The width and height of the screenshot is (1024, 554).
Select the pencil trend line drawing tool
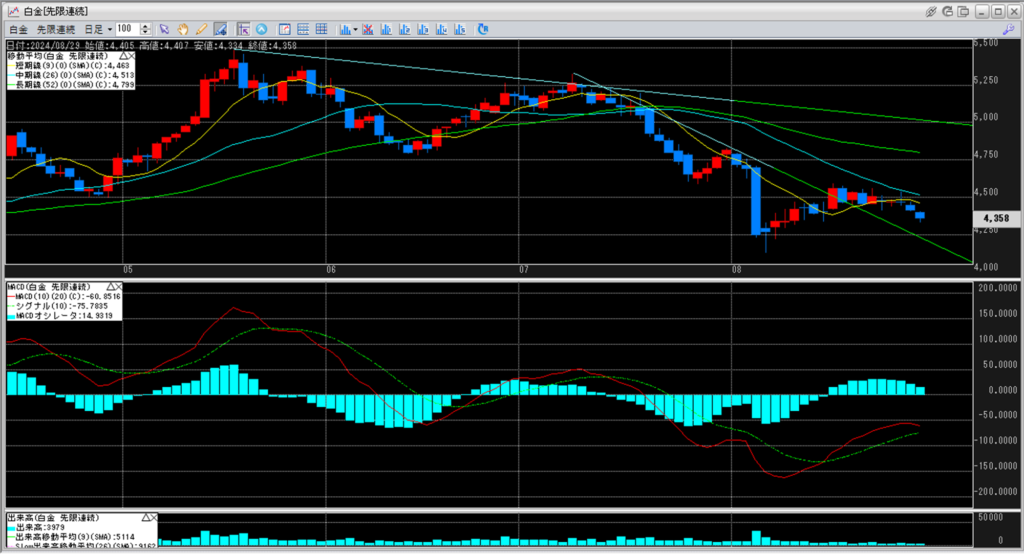[x=200, y=29]
